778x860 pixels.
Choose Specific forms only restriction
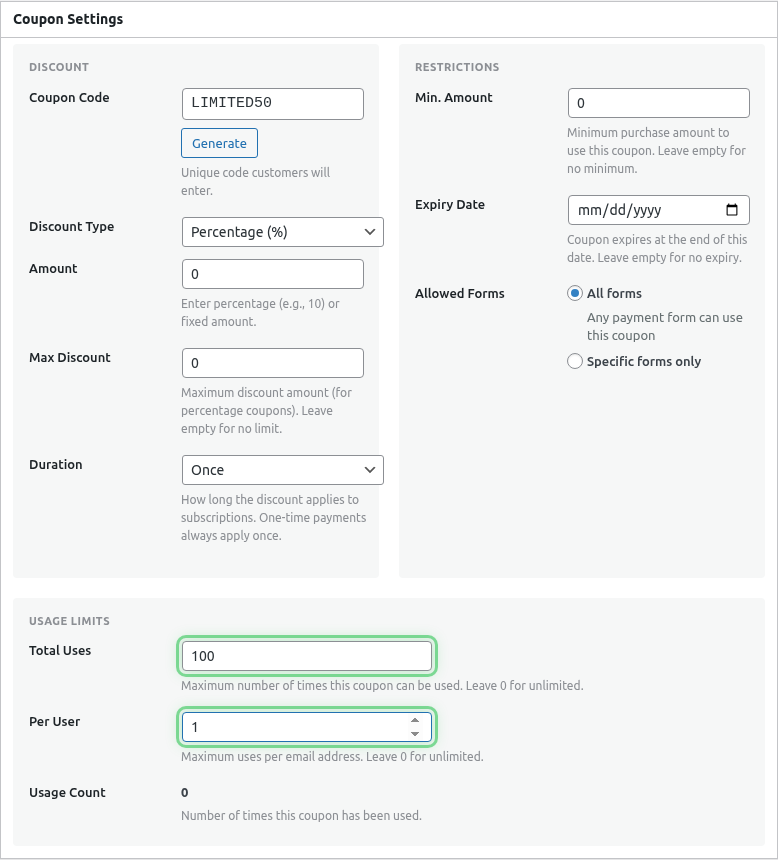click(x=575, y=361)
